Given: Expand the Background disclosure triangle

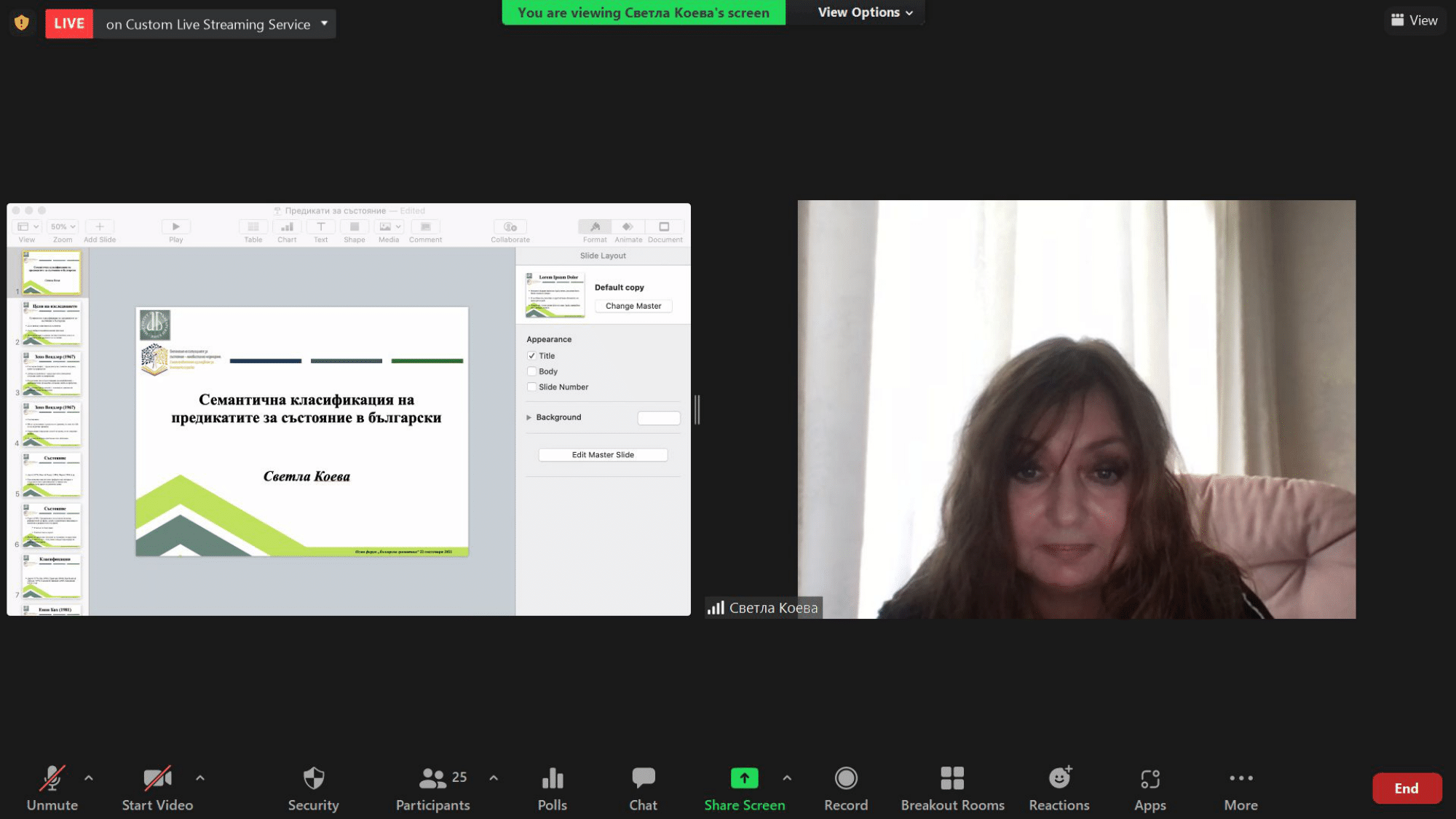Looking at the screenshot, I should click(x=529, y=418).
